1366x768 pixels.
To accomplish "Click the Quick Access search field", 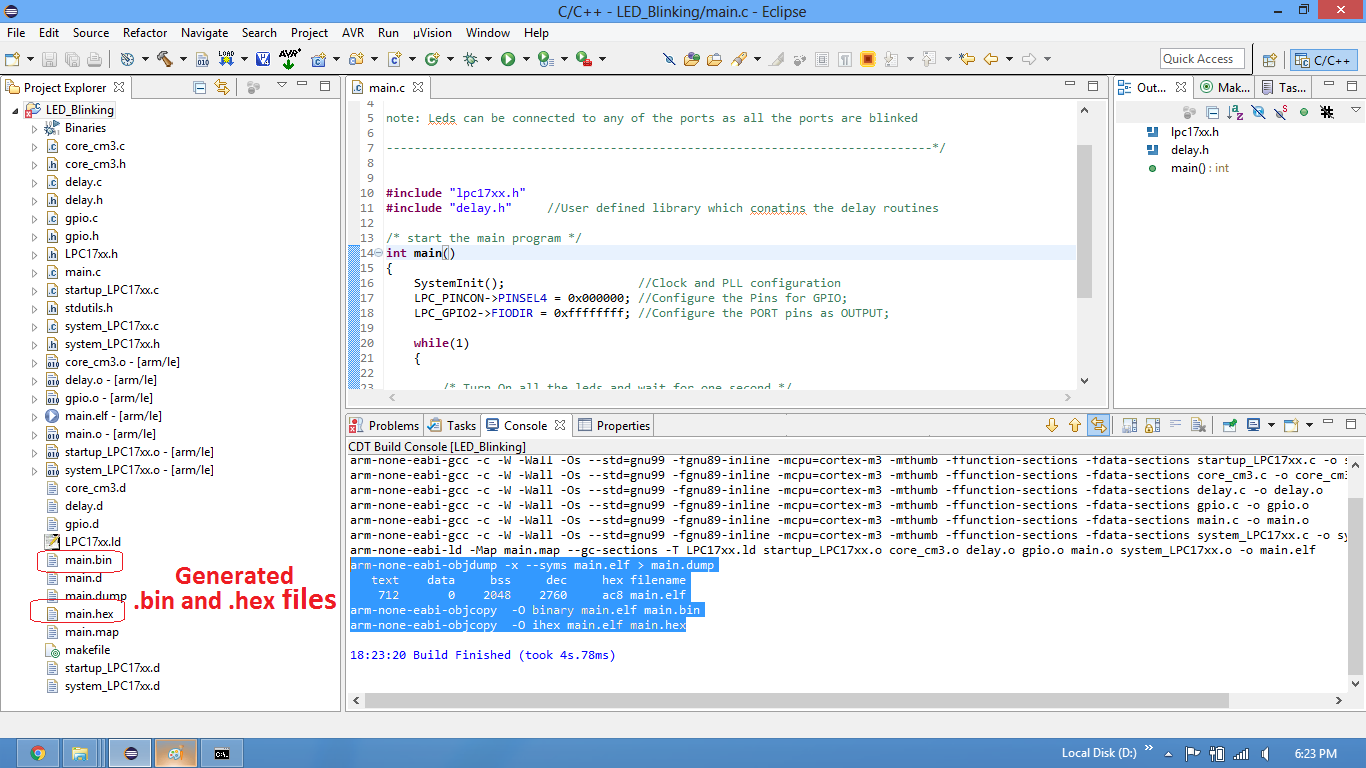I will tap(1203, 59).
